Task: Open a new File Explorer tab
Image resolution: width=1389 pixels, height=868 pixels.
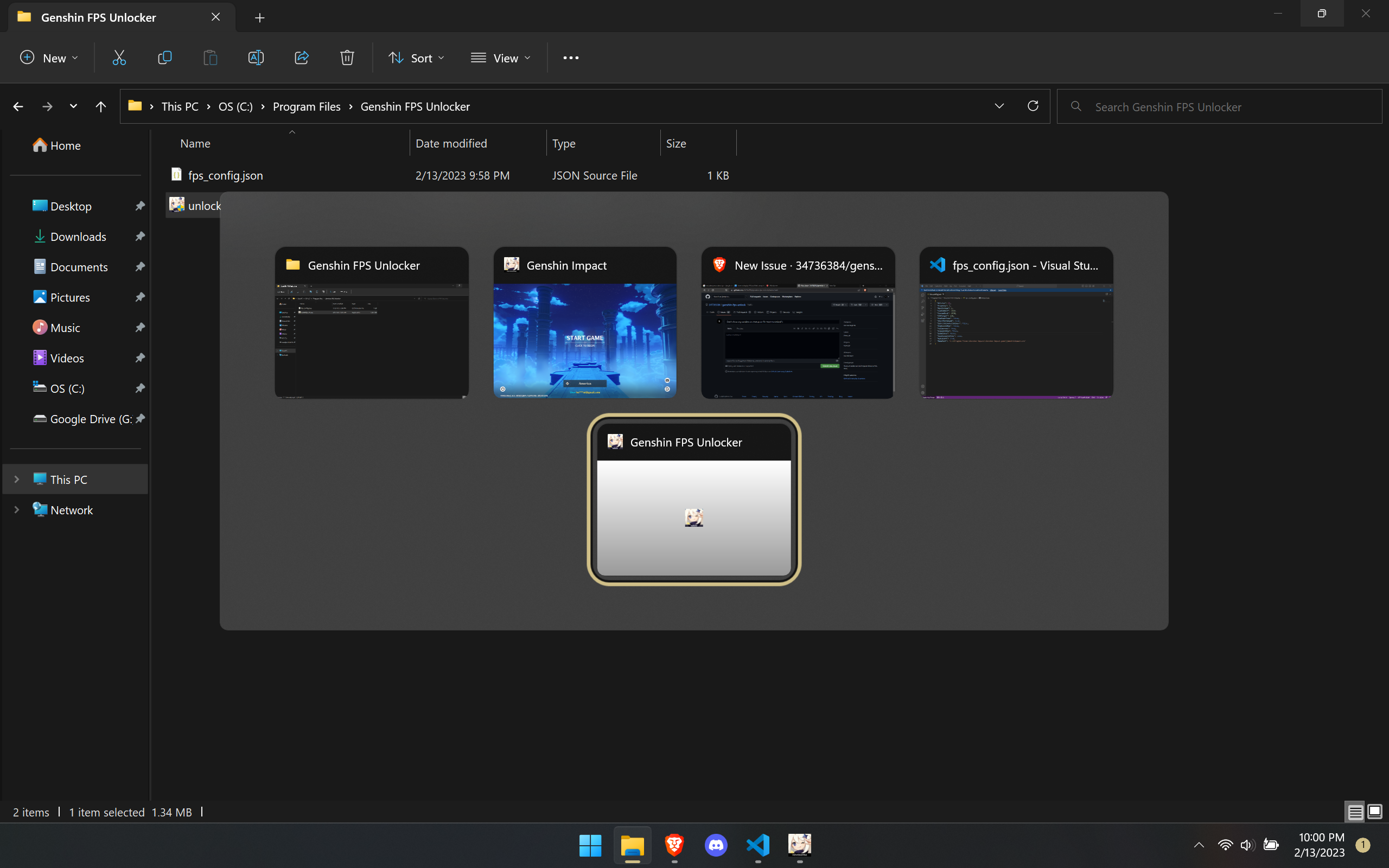Action: click(259, 17)
